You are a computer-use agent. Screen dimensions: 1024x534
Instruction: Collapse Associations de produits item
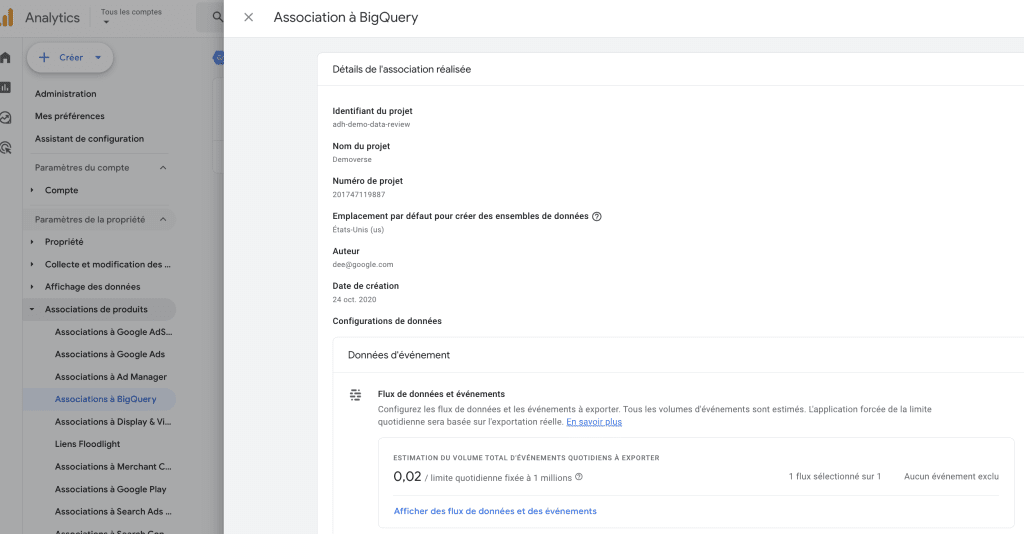click(x=31, y=309)
